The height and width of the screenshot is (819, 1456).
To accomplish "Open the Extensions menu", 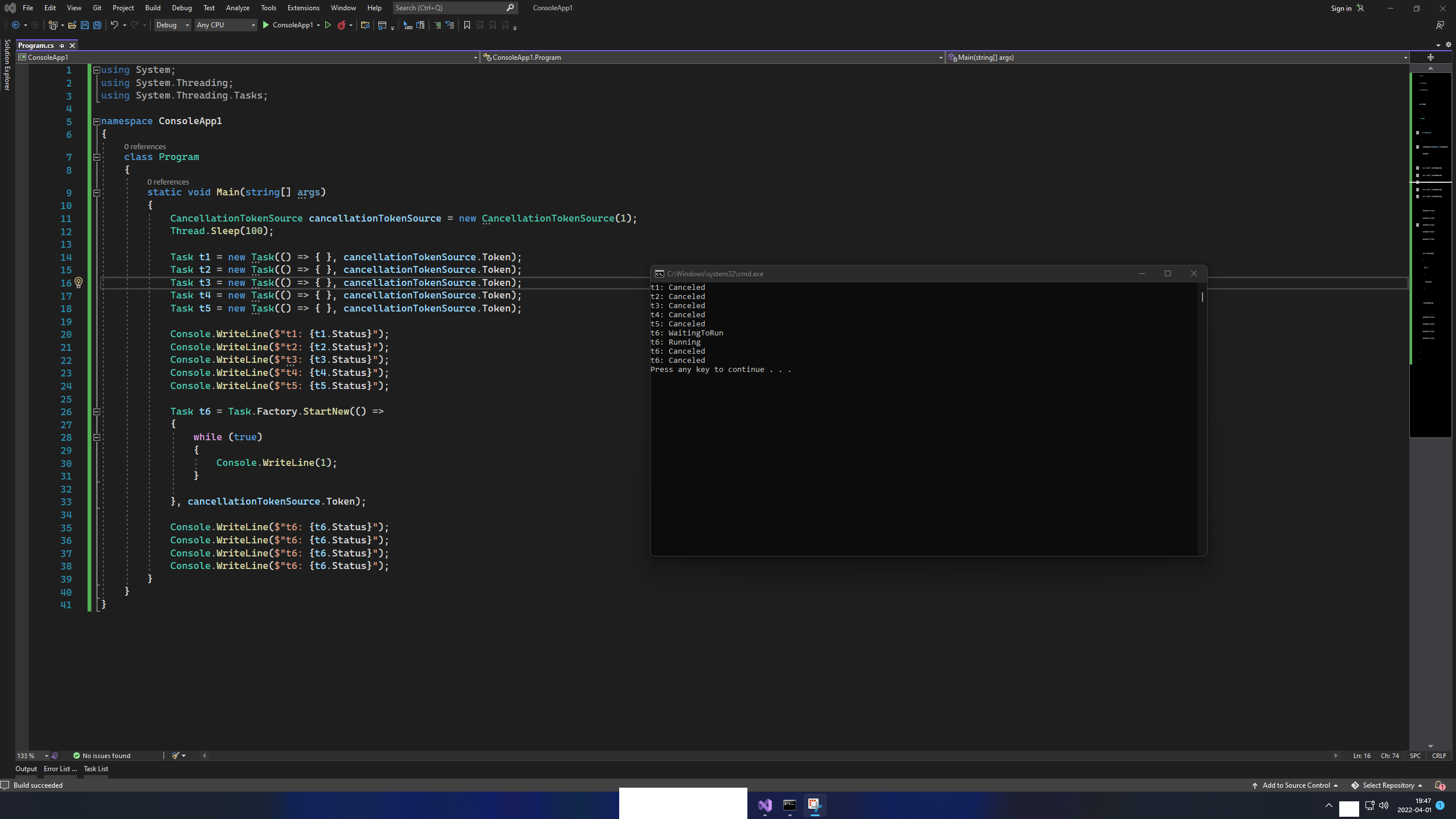I will coord(303,8).
